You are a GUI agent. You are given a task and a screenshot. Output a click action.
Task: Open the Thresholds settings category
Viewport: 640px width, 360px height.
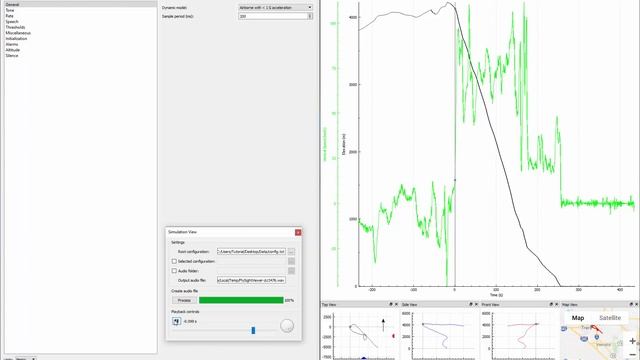[x=15, y=27]
